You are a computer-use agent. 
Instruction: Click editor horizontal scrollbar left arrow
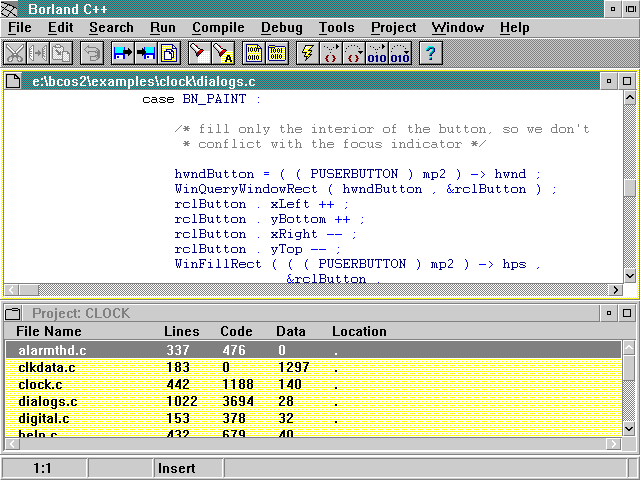pos(11,290)
